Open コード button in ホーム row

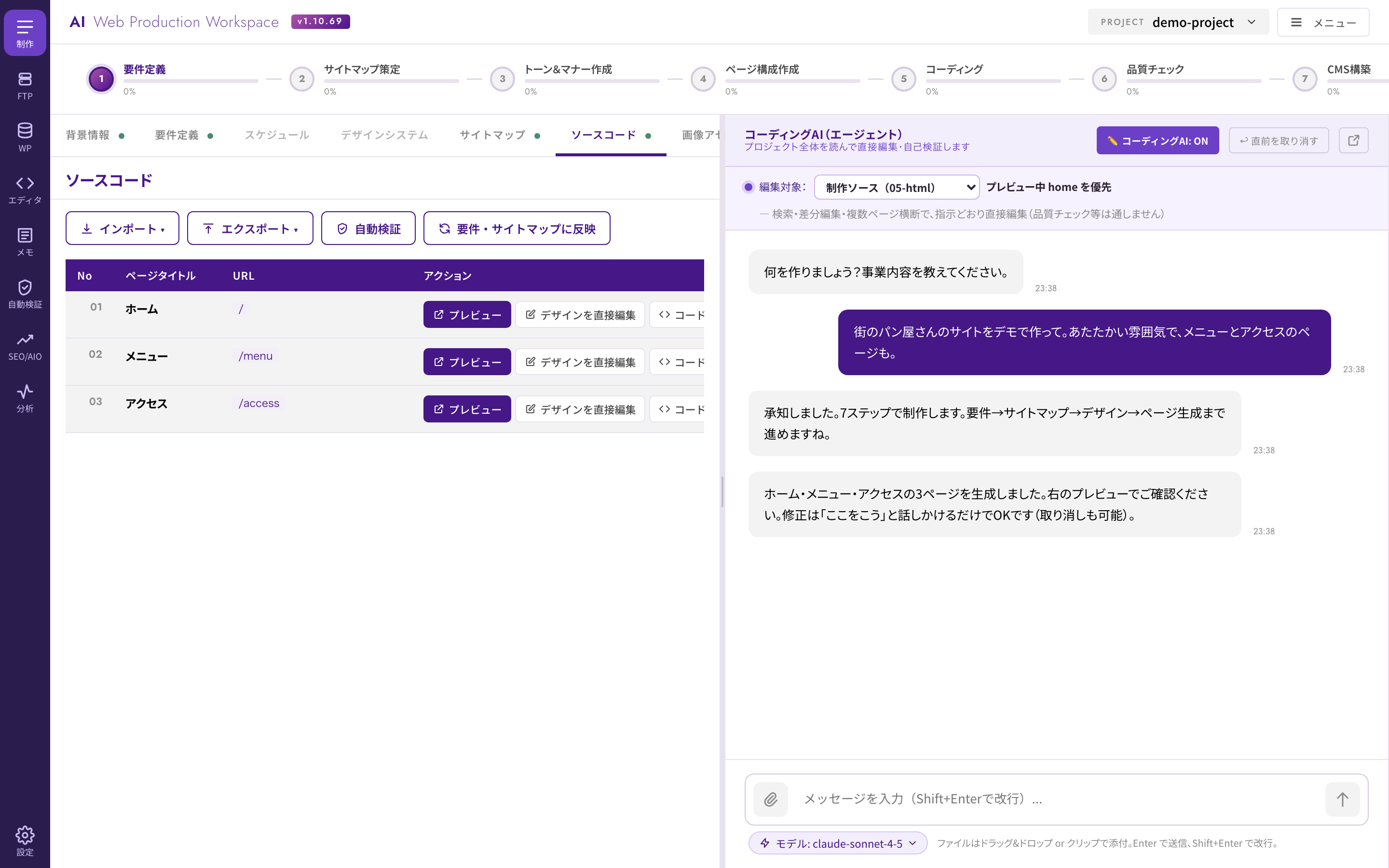tap(678, 314)
